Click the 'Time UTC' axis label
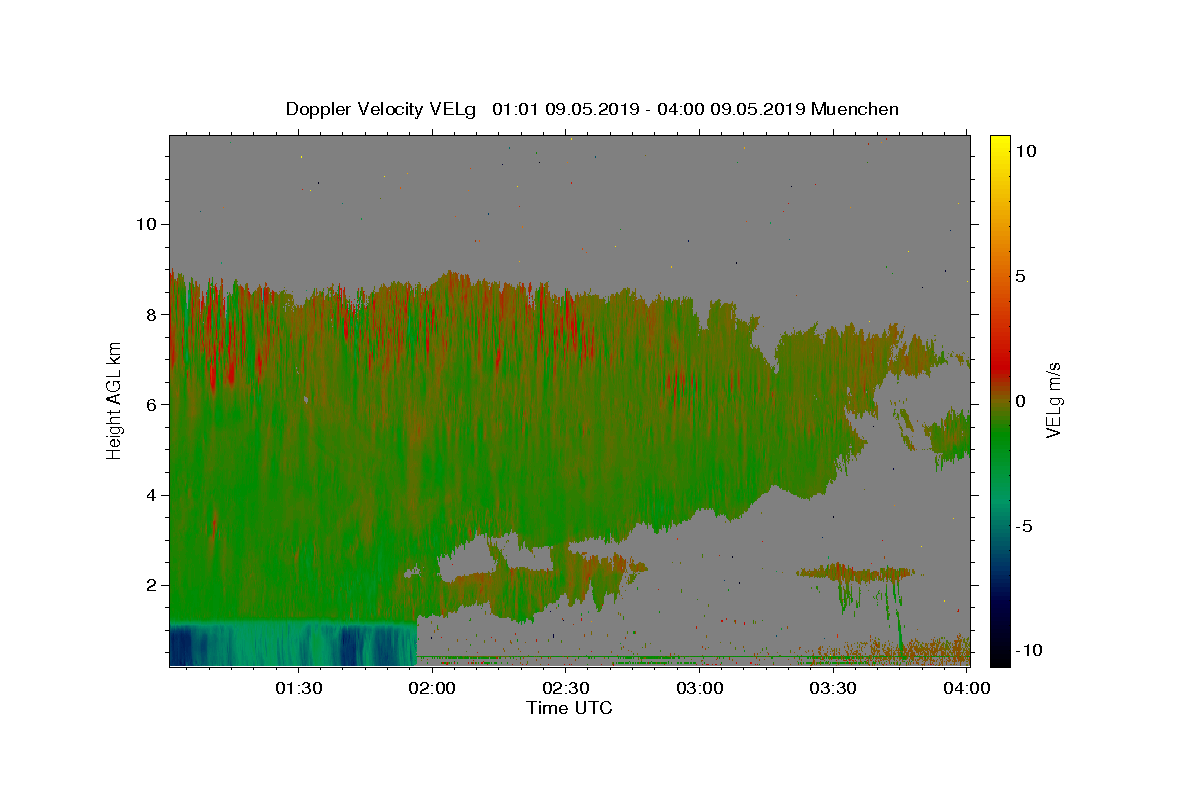Image resolution: width=1200 pixels, height=800 pixels. click(569, 708)
